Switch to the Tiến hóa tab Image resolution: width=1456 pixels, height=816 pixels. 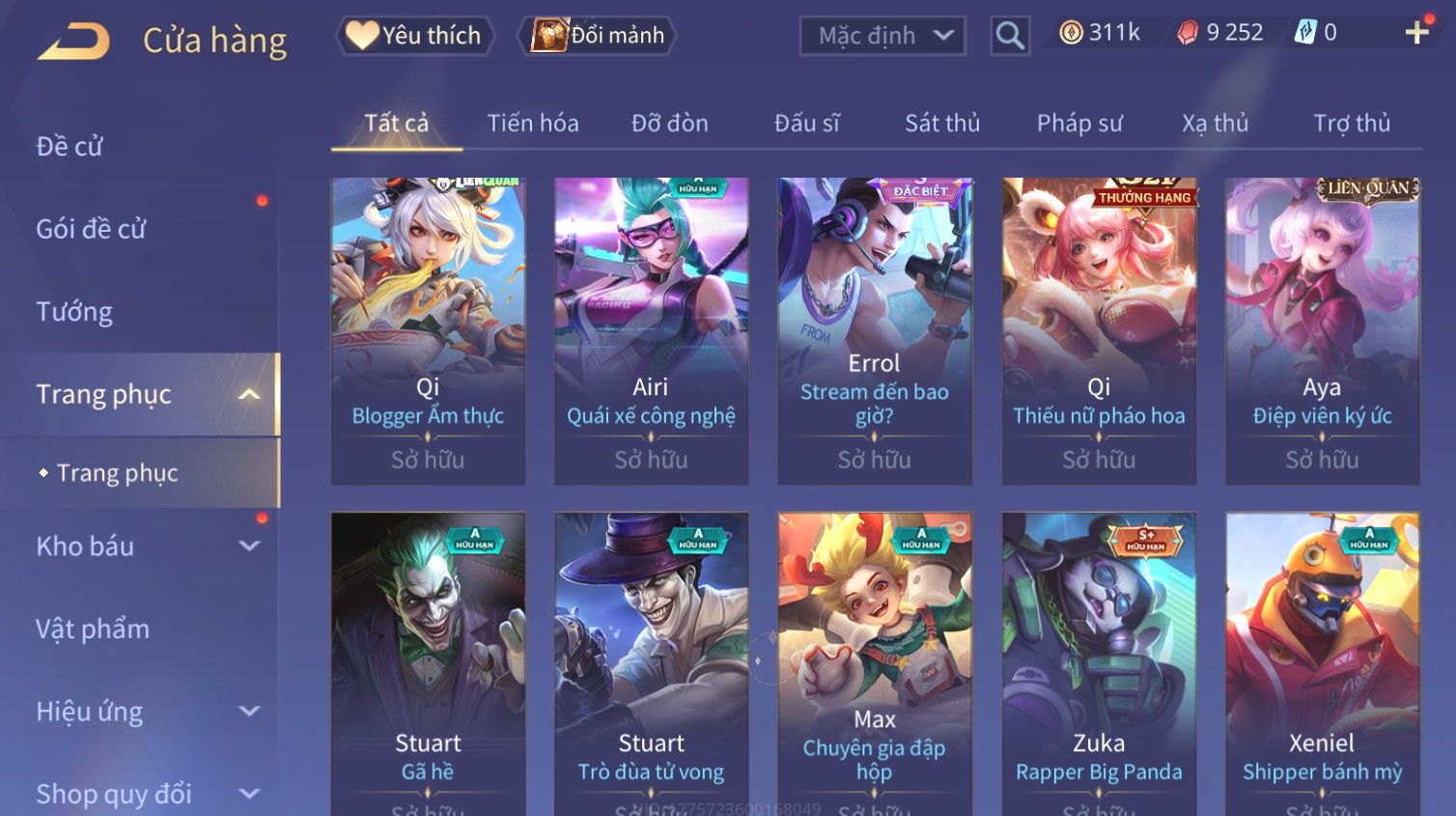coord(533,124)
